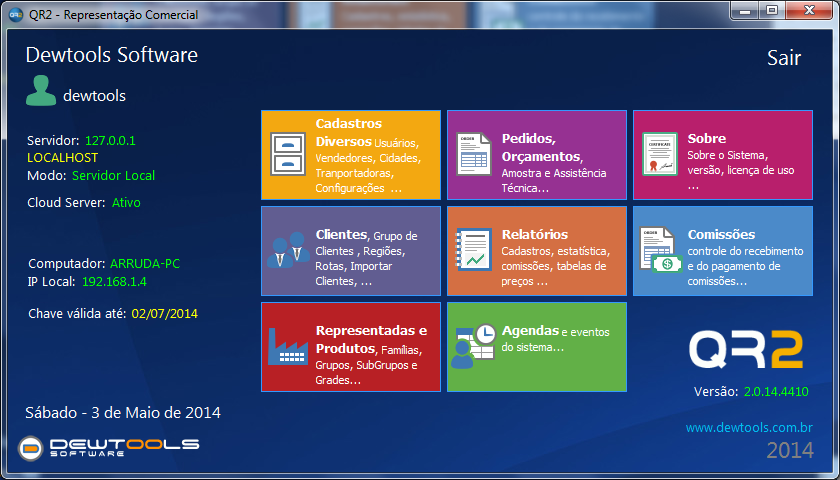Screen dimensions: 840x480
Task: Click the chart notebook icon in Relatórios
Action: click(x=474, y=249)
